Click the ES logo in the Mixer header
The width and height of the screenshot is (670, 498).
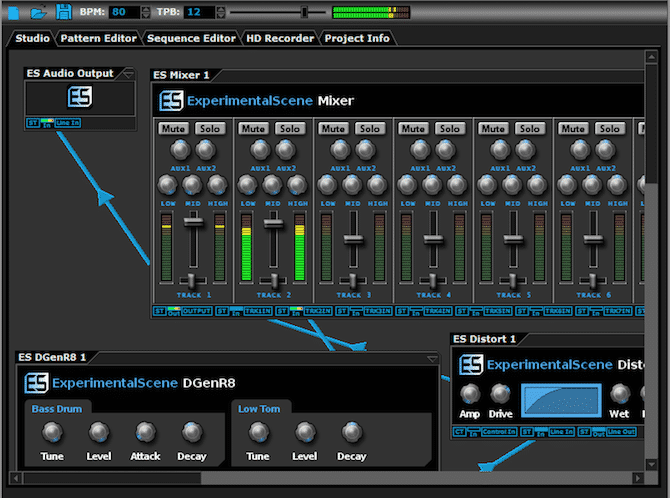click(171, 101)
